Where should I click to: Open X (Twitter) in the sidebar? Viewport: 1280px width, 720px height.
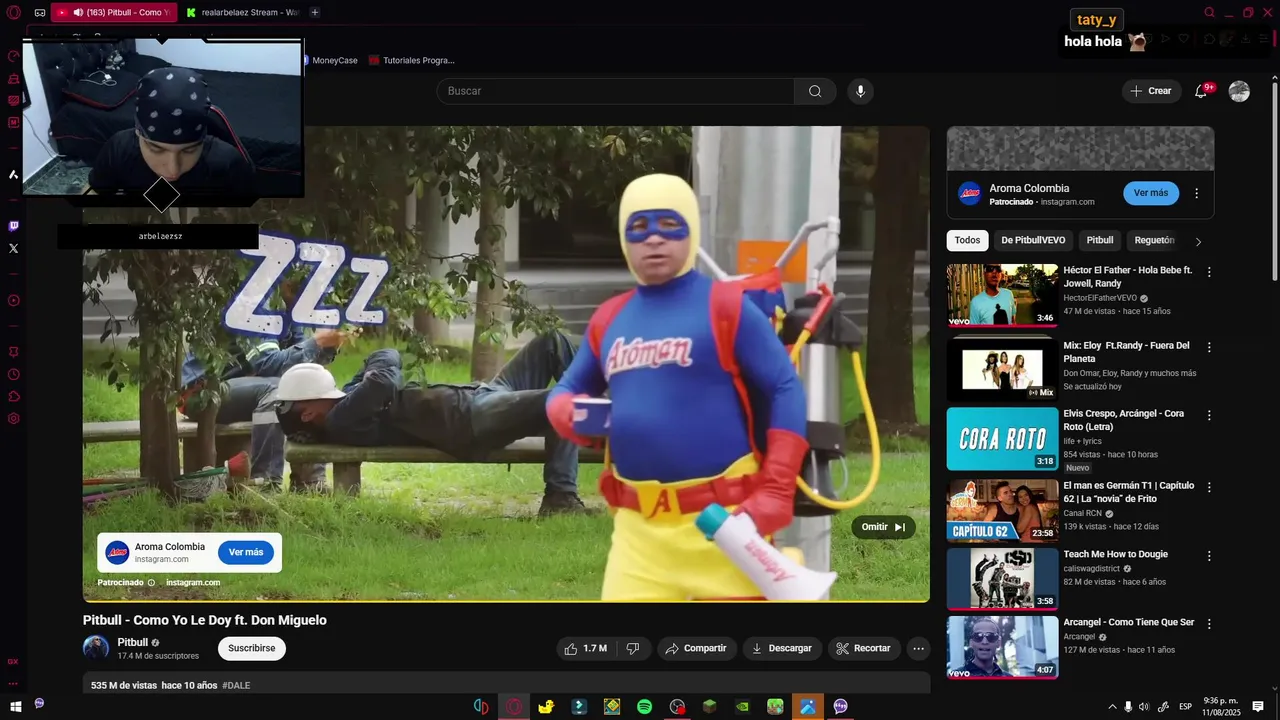(13, 248)
